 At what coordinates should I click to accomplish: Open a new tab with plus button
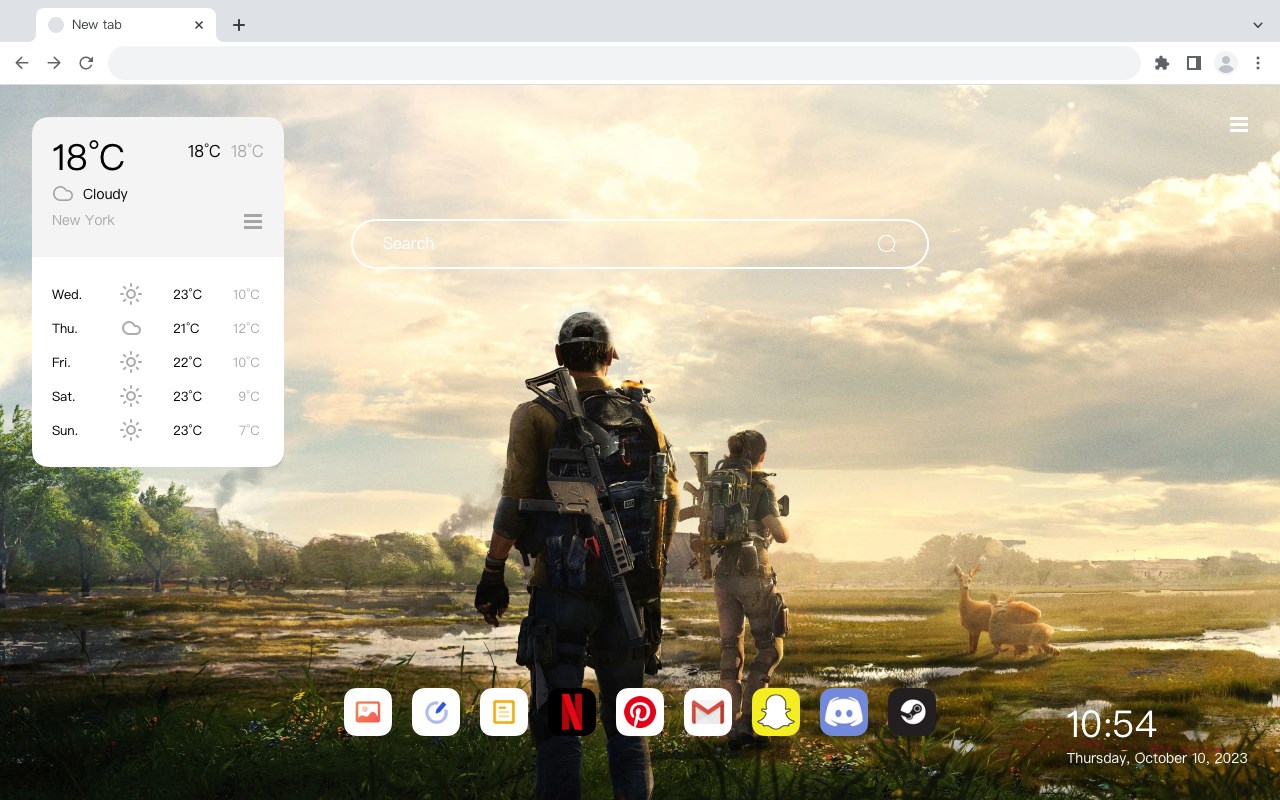tap(238, 25)
